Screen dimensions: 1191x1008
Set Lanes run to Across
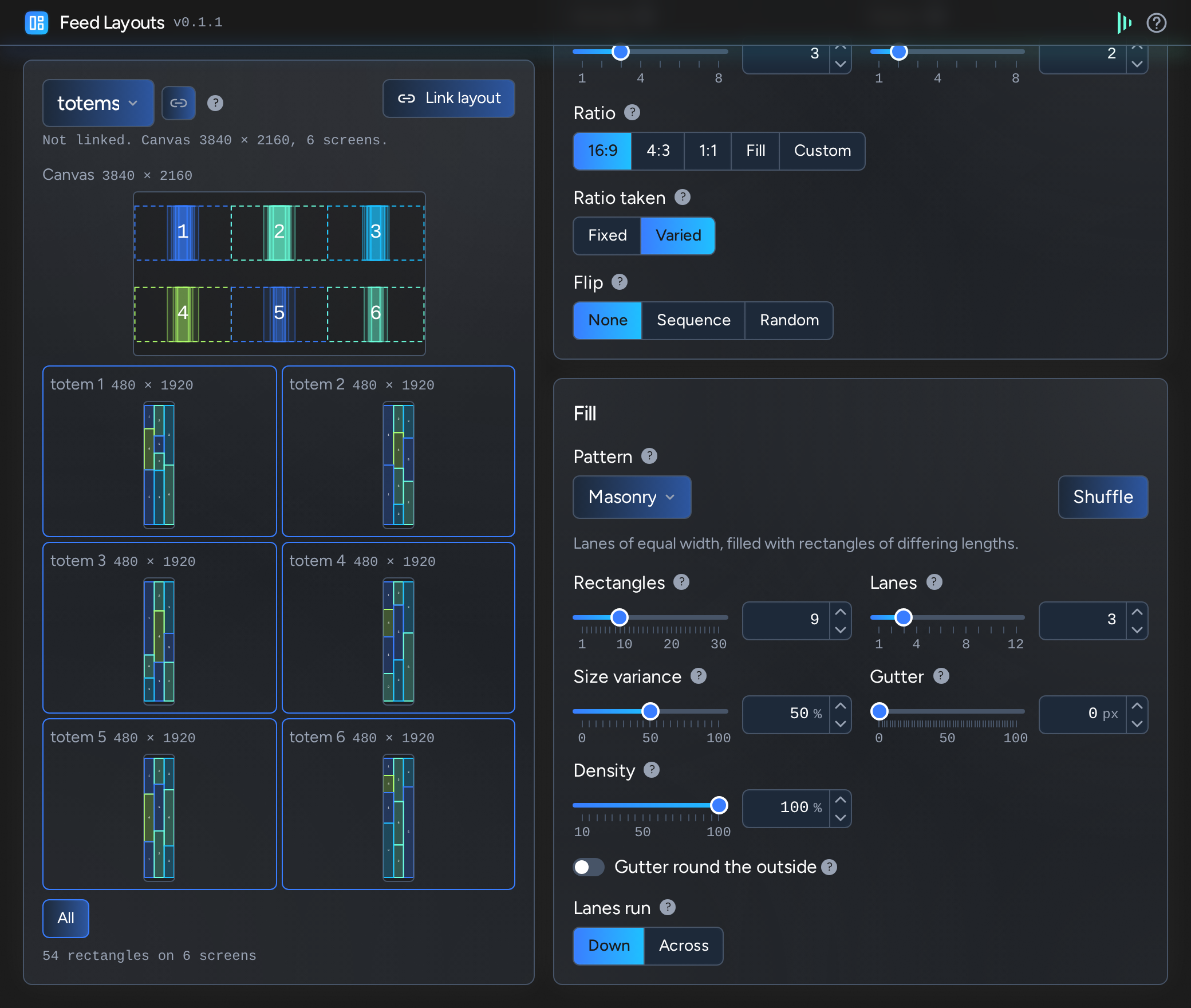click(684, 946)
